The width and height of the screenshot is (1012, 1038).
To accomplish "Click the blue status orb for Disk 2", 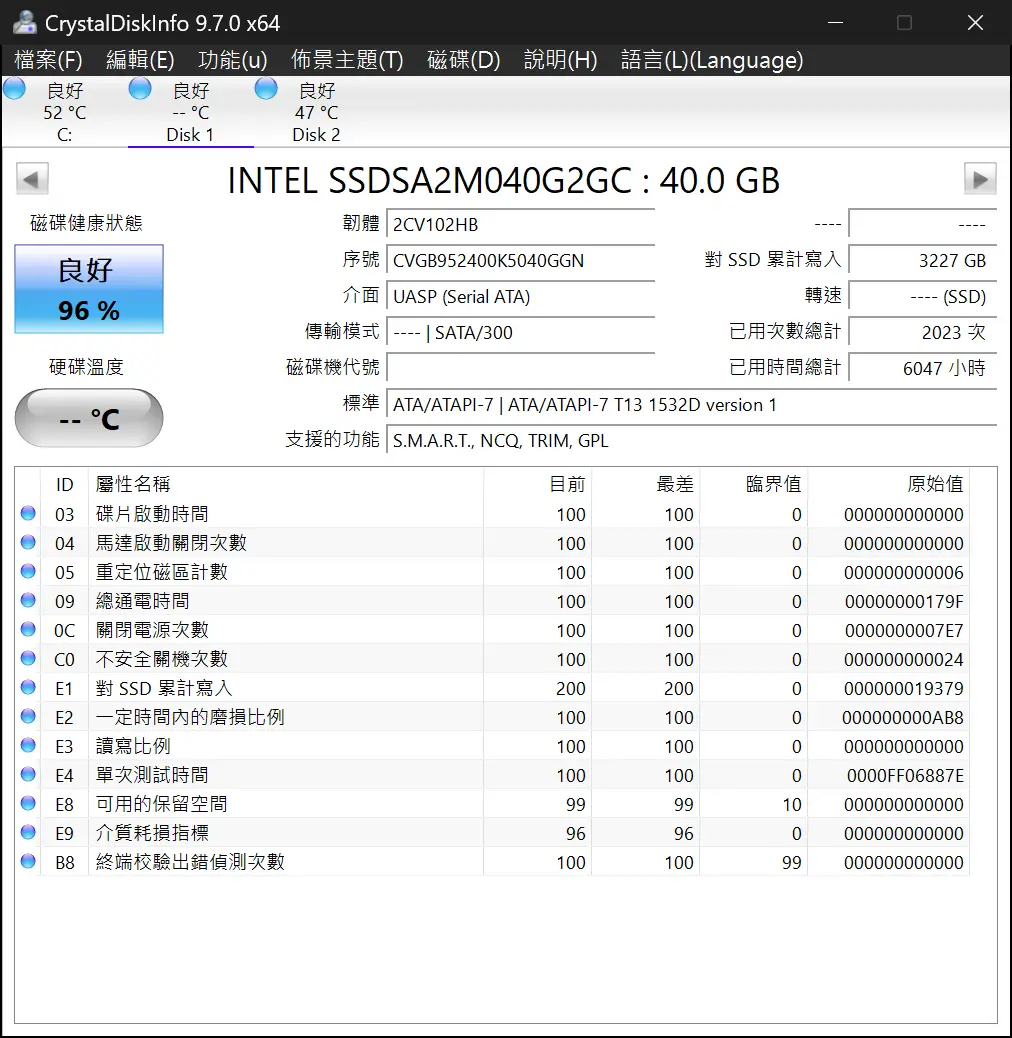I will [x=266, y=89].
